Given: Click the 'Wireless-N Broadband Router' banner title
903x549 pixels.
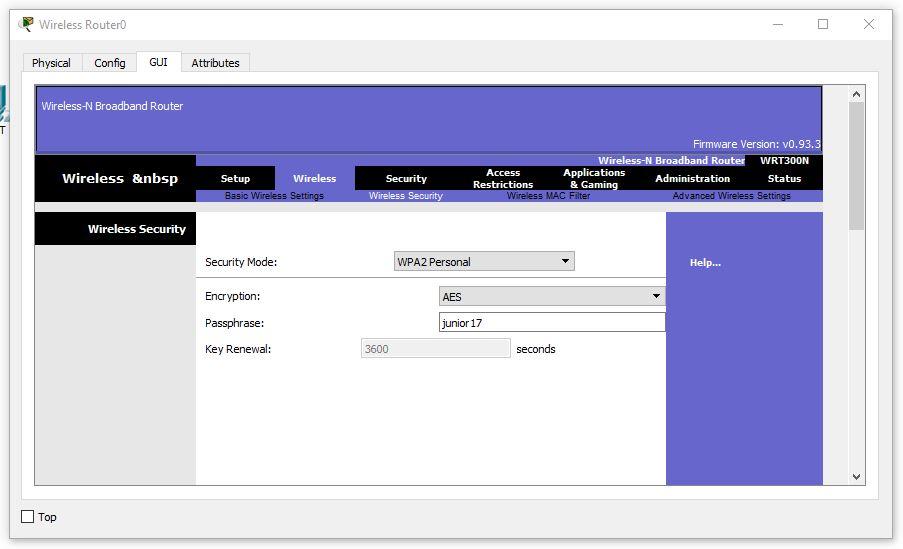Looking at the screenshot, I should (x=112, y=106).
